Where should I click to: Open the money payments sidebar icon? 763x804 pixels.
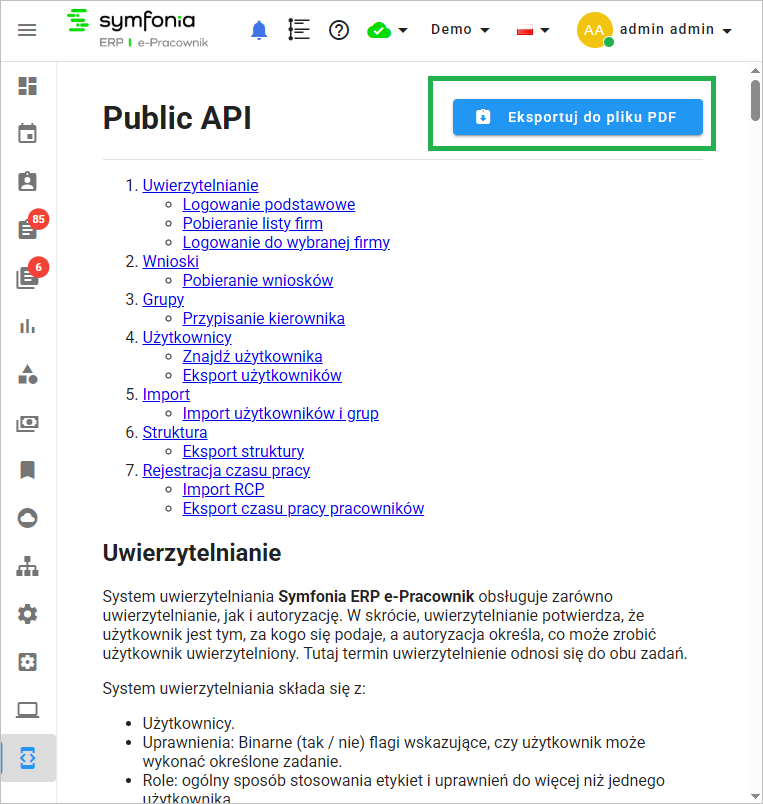[28, 424]
